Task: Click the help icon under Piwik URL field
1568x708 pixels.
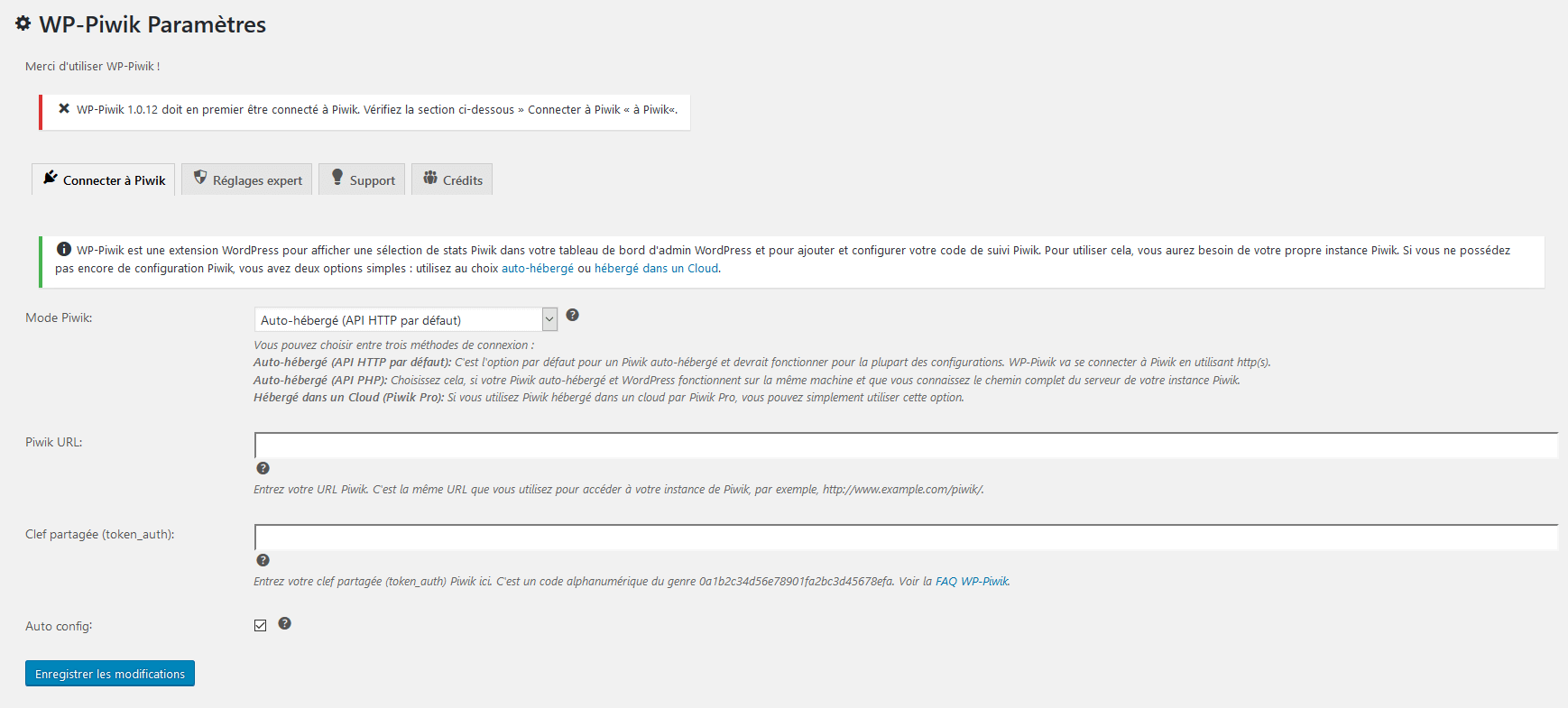Action: [x=263, y=468]
